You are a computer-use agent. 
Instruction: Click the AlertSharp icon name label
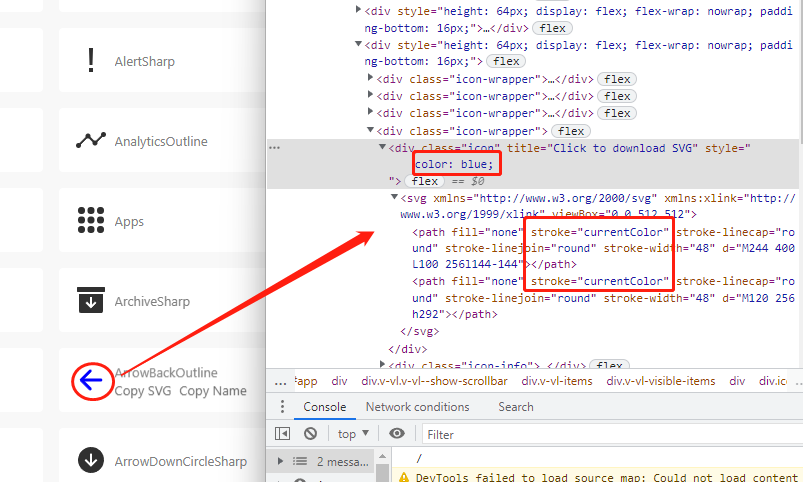point(144,61)
